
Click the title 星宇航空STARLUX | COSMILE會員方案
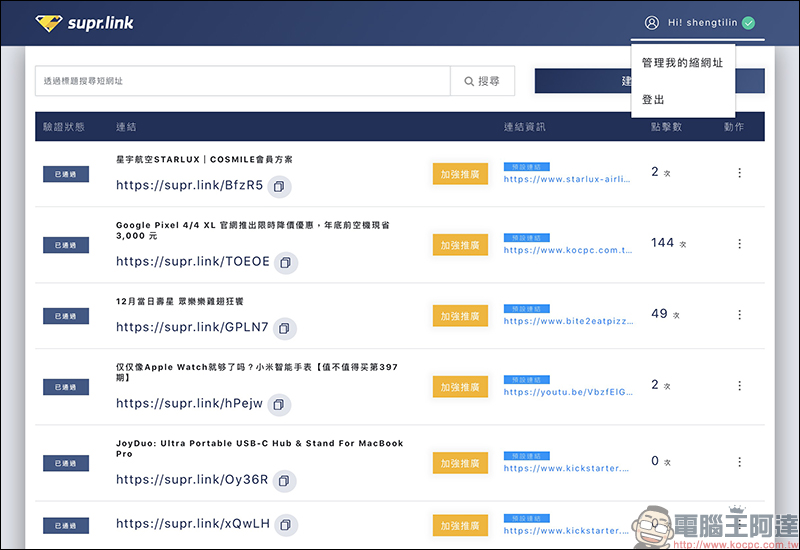(x=204, y=159)
